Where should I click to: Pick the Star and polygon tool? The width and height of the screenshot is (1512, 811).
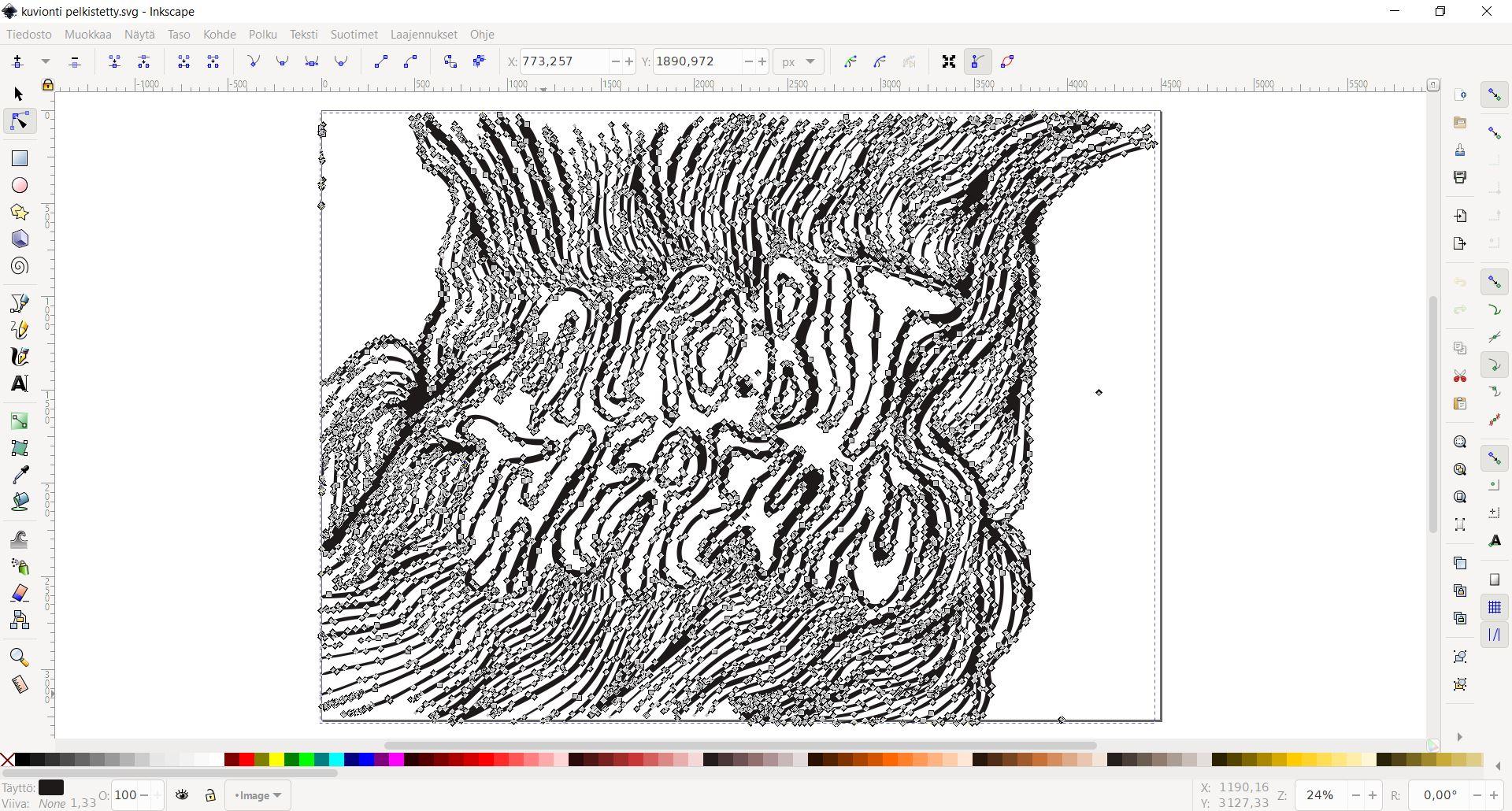pos(19,212)
